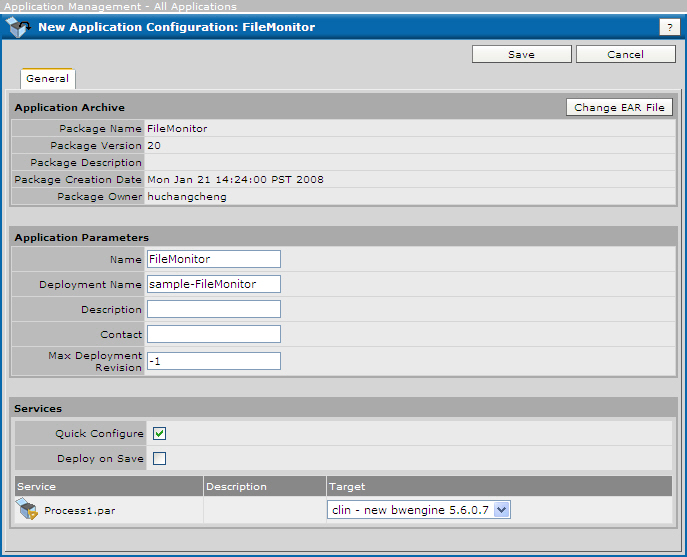Click the Application Management - All Applications breadcrumb
687x557 pixels.
120,7
